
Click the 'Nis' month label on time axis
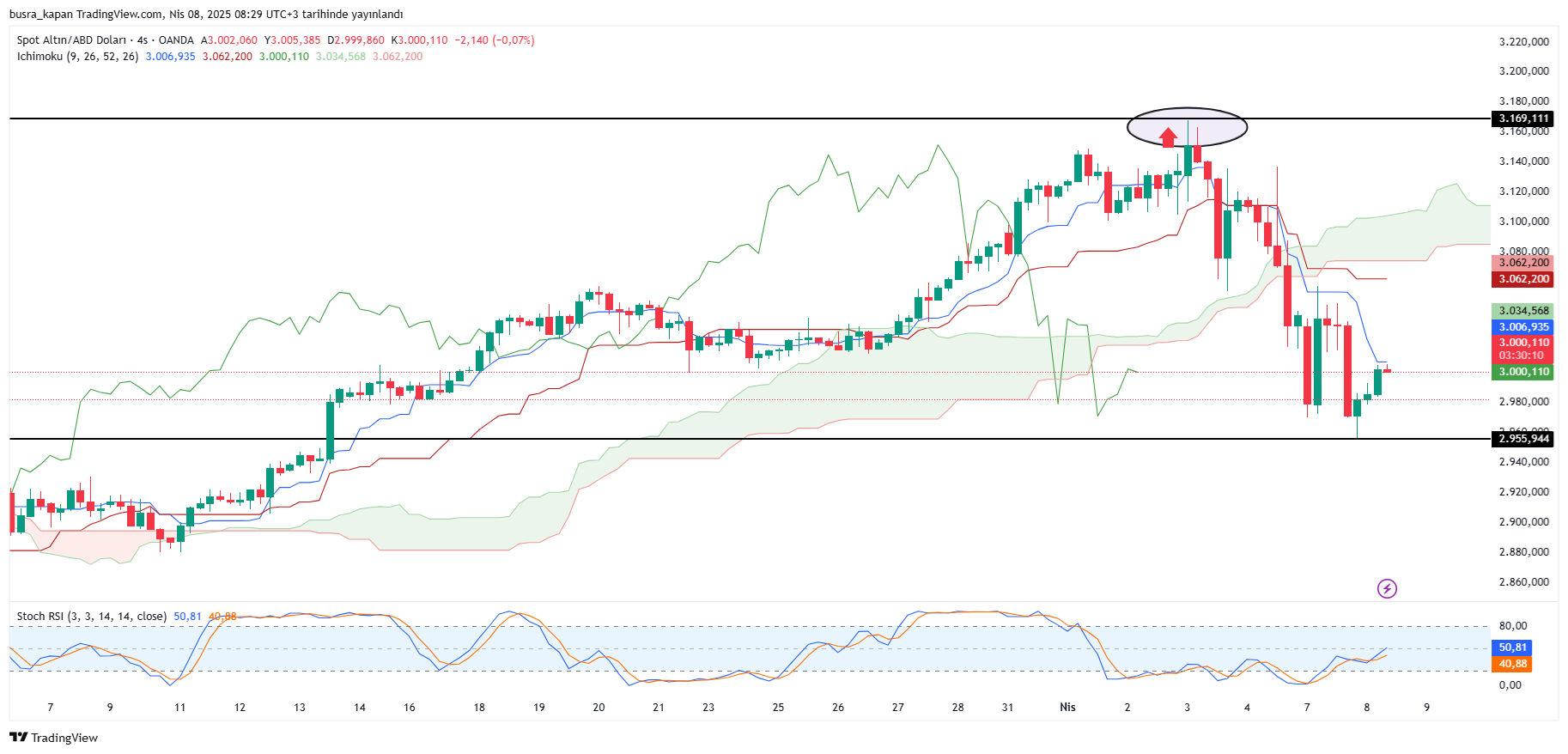click(x=1067, y=708)
